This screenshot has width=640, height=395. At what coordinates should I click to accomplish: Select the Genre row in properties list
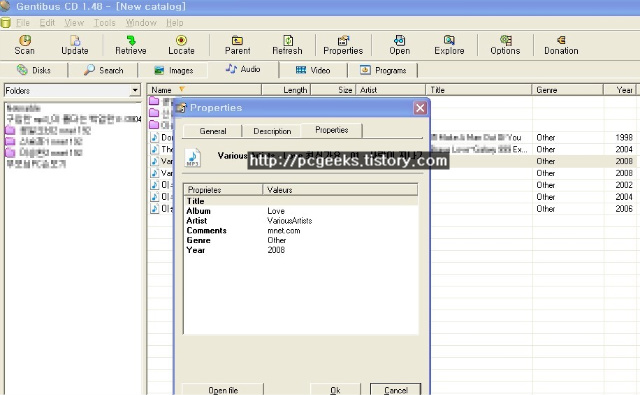click(301, 240)
